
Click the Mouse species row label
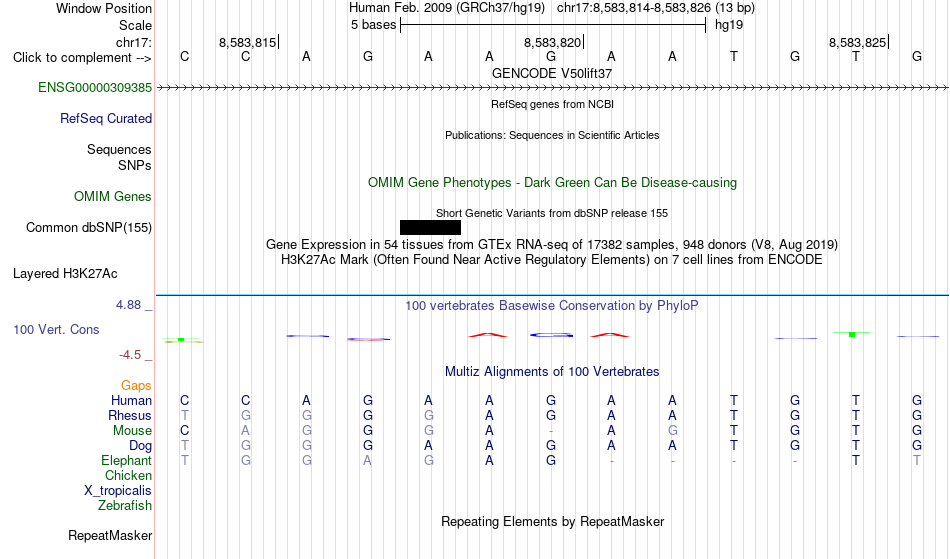tap(132, 431)
